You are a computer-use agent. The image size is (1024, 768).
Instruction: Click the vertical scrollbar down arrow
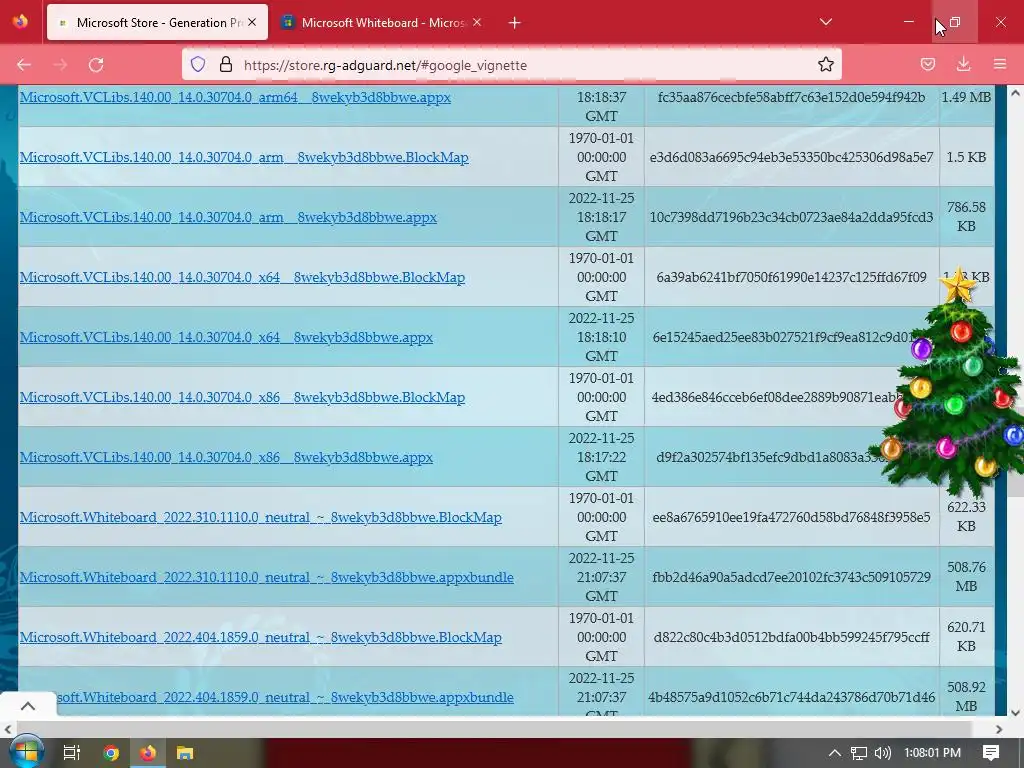coord(1016,712)
